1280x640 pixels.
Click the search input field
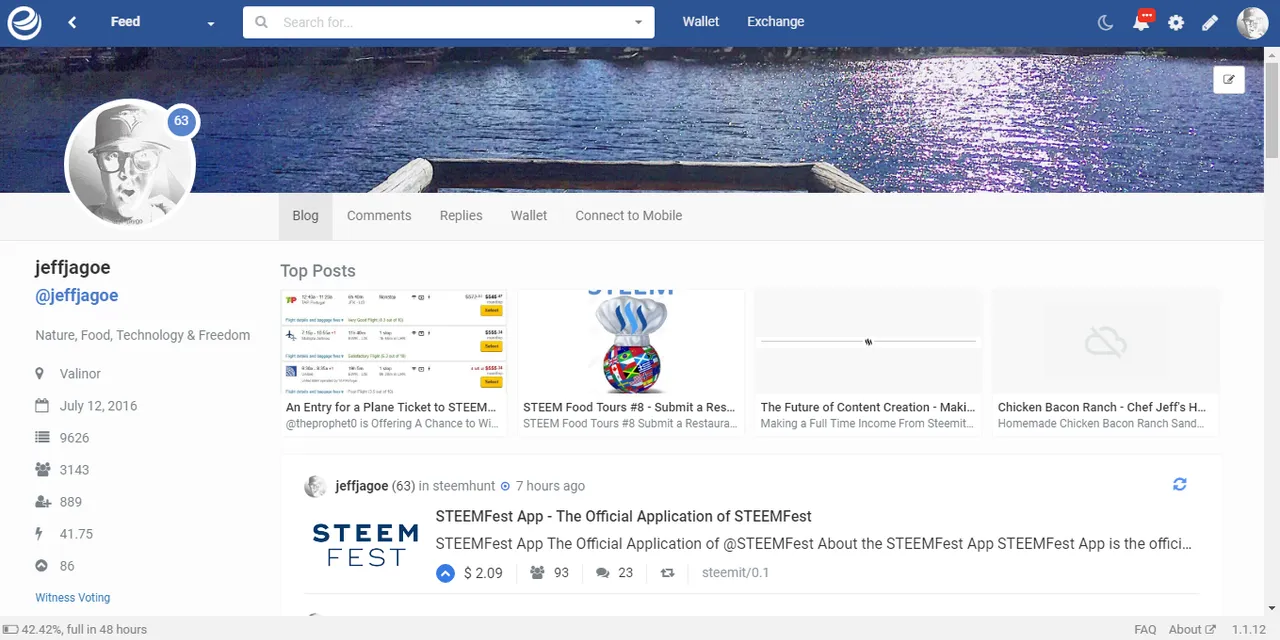point(450,22)
